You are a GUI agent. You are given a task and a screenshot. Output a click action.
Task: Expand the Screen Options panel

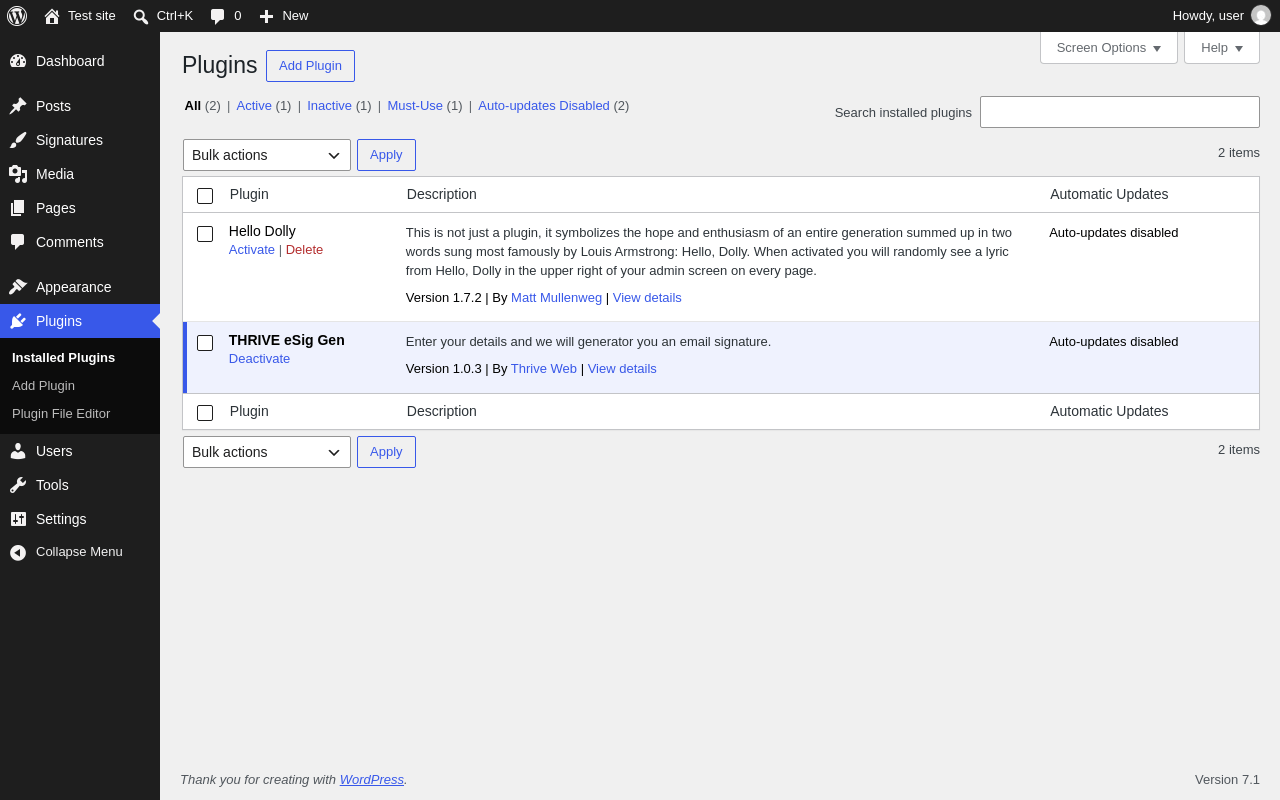(x=1109, y=47)
